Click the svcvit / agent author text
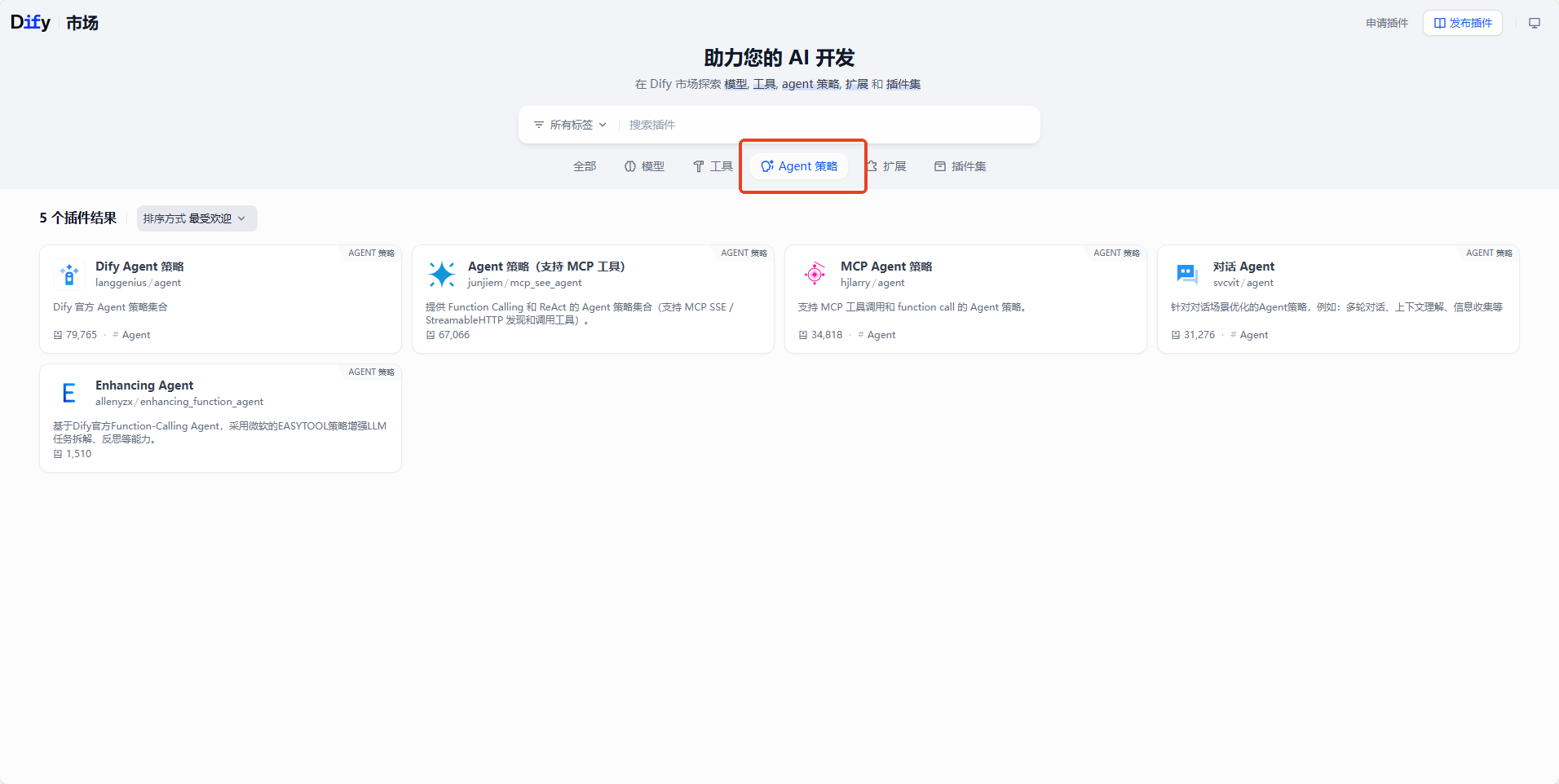The image size is (1559, 784). (x=1243, y=283)
